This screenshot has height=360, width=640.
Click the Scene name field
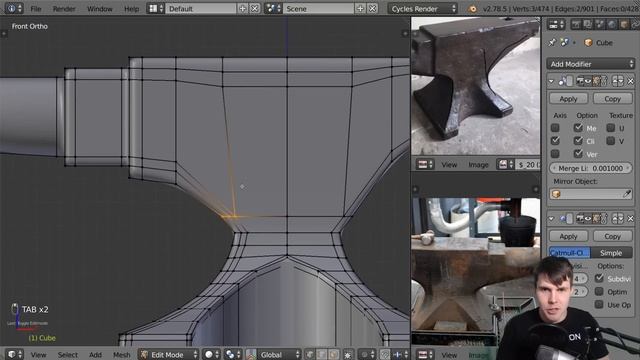[x=318, y=9]
